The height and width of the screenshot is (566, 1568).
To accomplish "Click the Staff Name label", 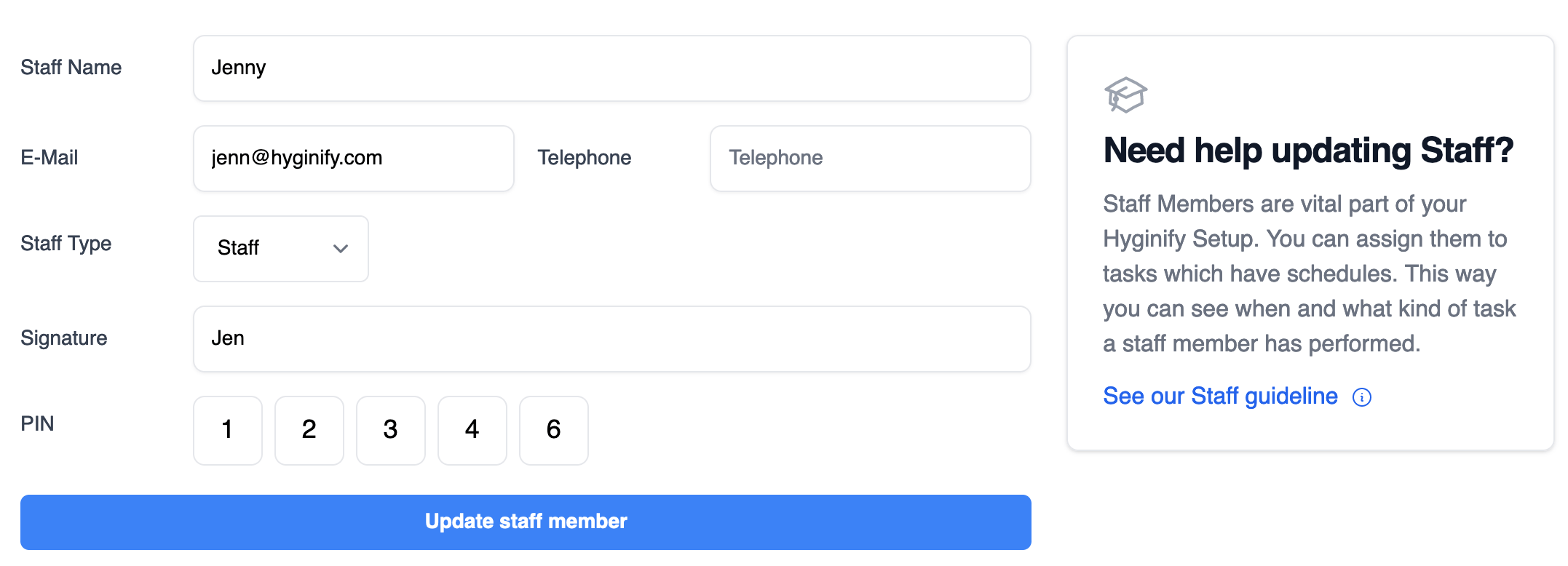I will point(71,68).
